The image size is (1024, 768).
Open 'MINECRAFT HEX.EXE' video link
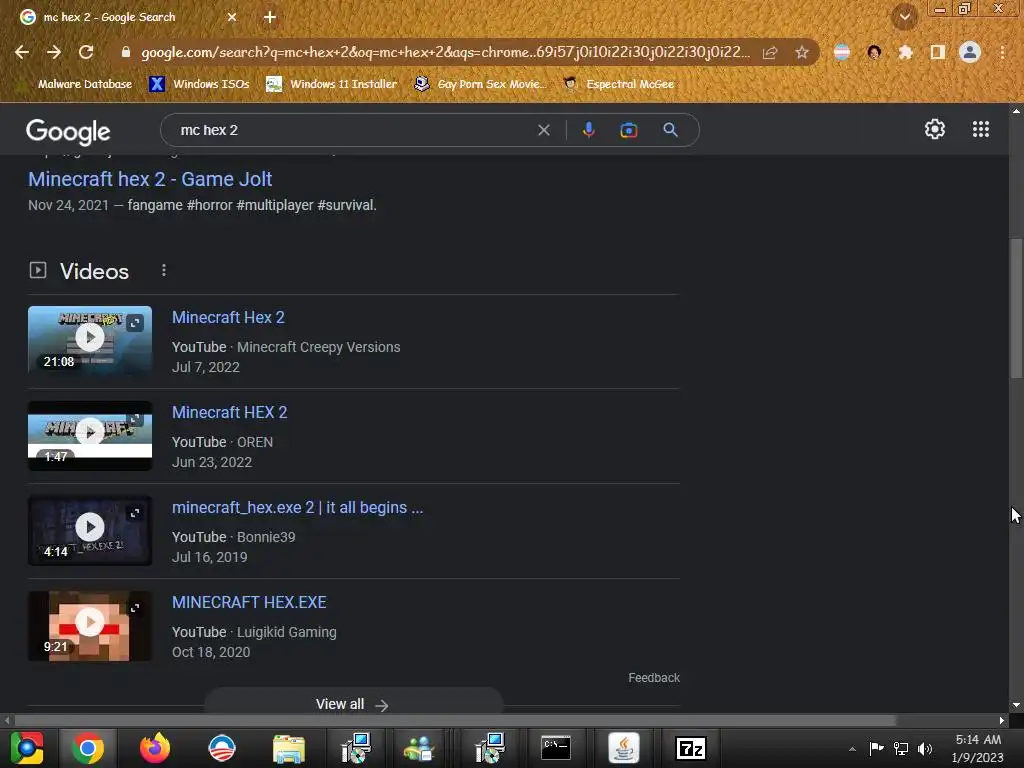click(x=249, y=602)
